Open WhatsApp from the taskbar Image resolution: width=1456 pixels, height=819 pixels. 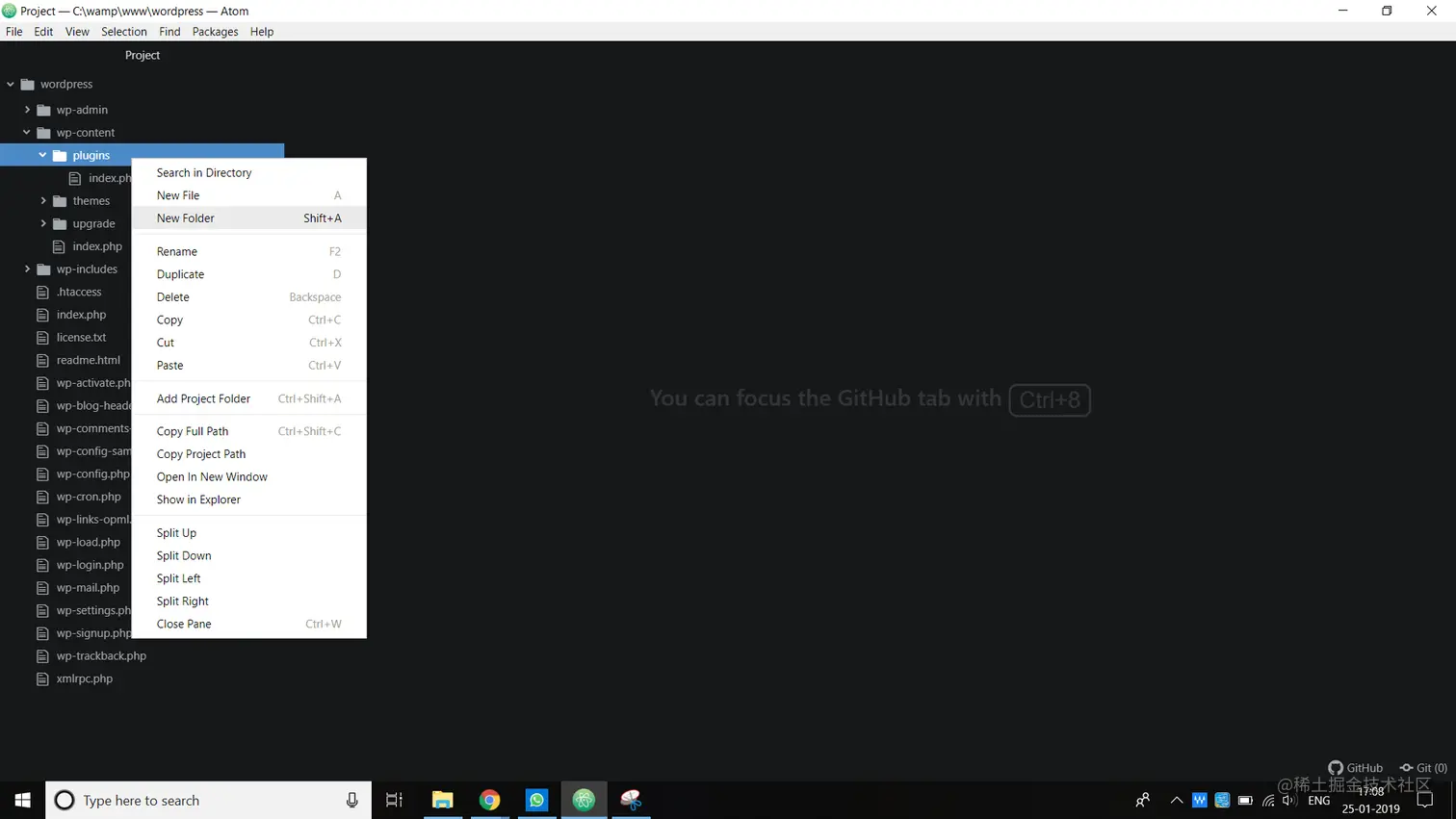537,800
